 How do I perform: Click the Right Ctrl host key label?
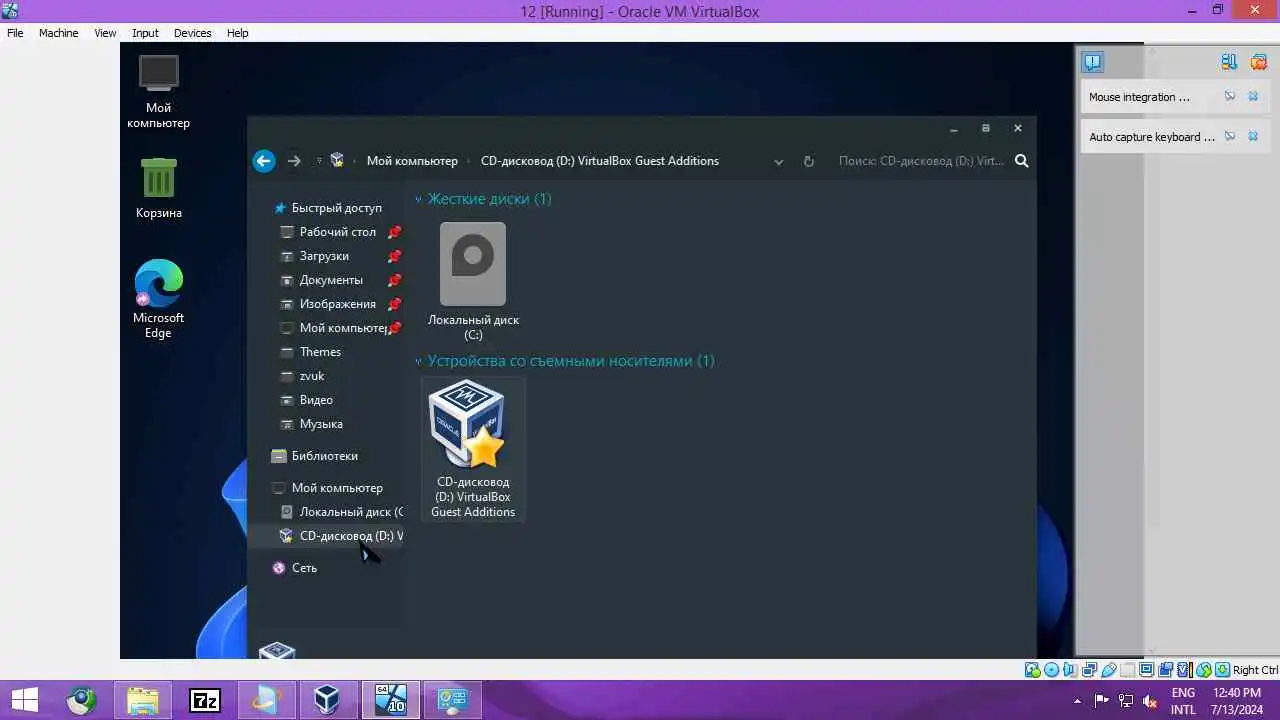[1255, 670]
